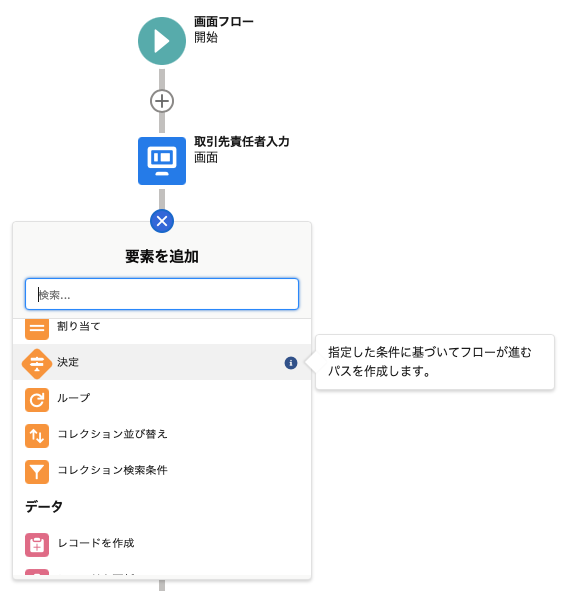The height and width of the screenshot is (591, 570).
Task: Add element via plus circle below Start
Action: point(162,101)
